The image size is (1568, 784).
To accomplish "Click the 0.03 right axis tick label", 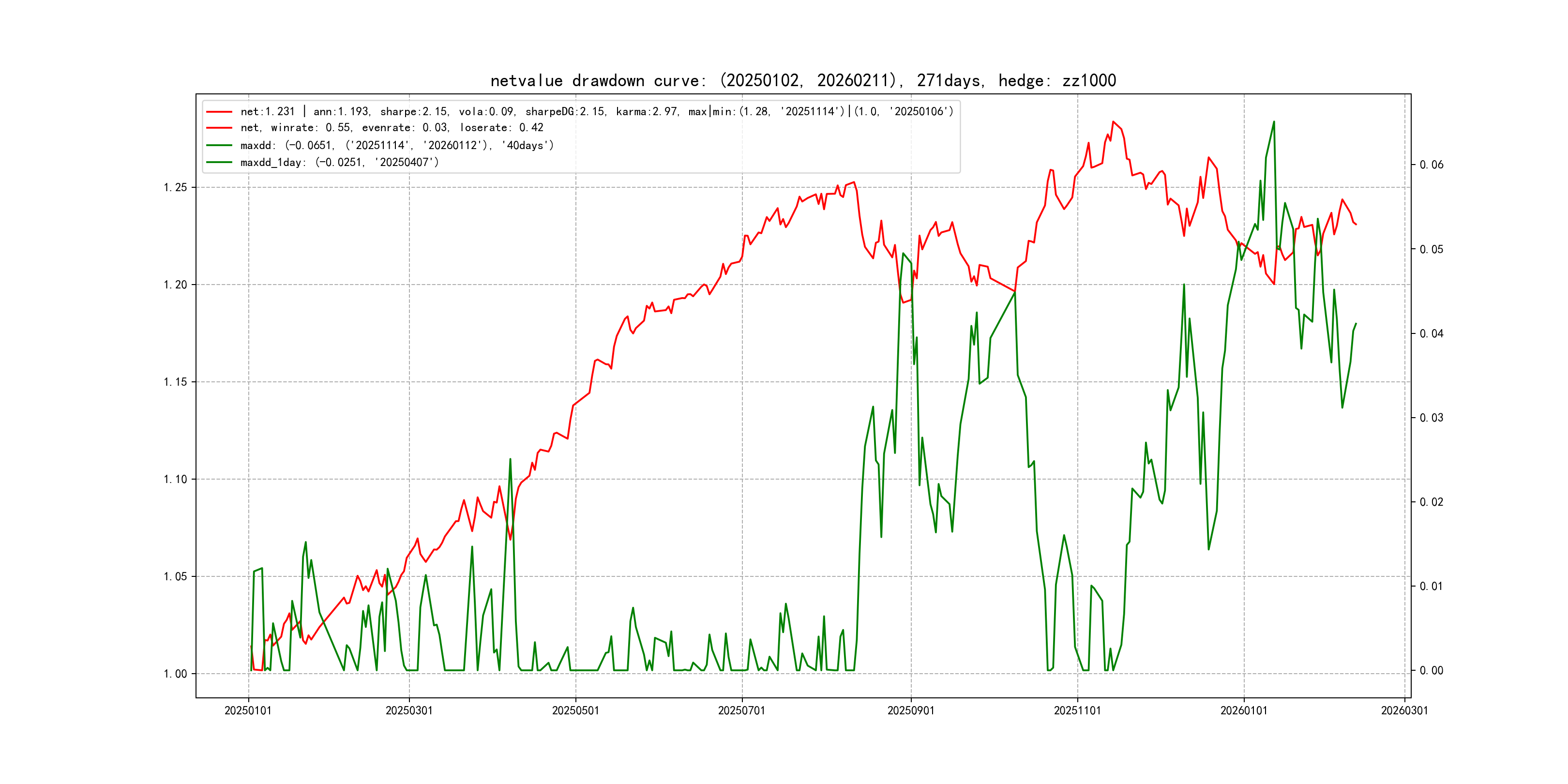I will pos(1431,418).
